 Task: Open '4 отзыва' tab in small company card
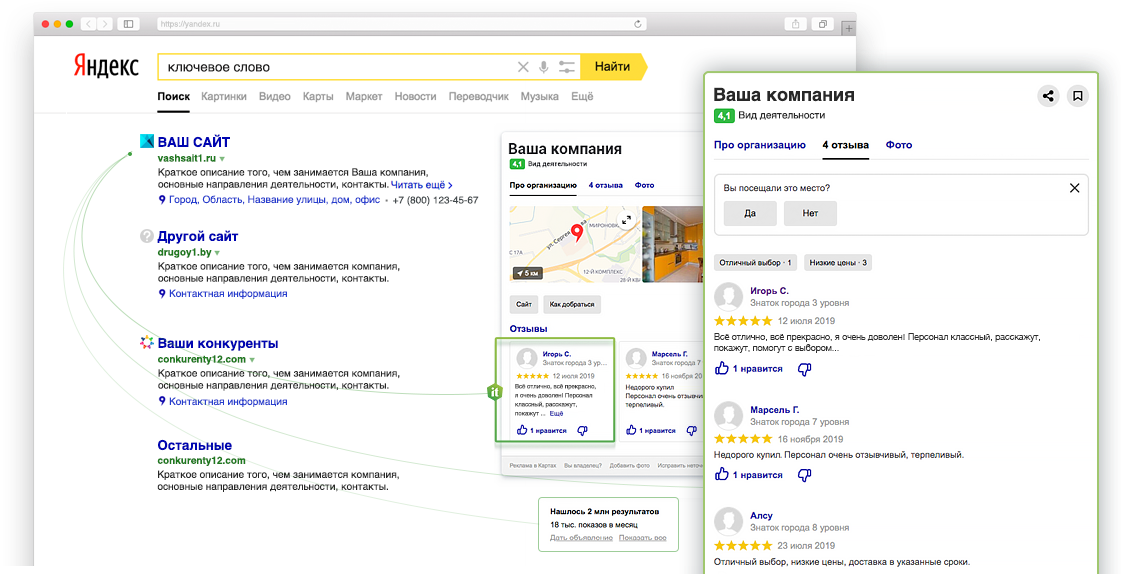[x=606, y=185]
